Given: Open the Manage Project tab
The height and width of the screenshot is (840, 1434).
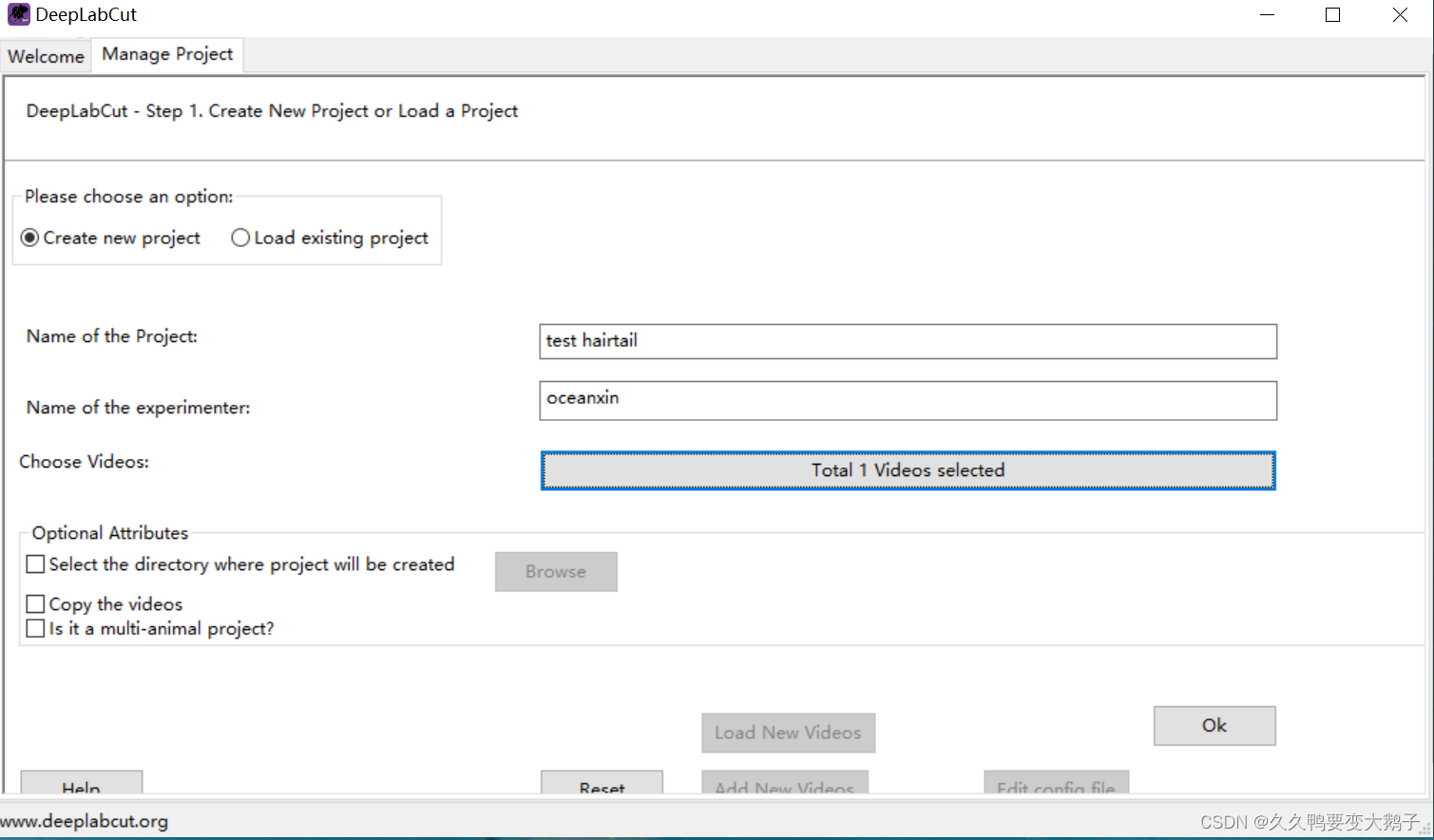Looking at the screenshot, I should point(167,54).
